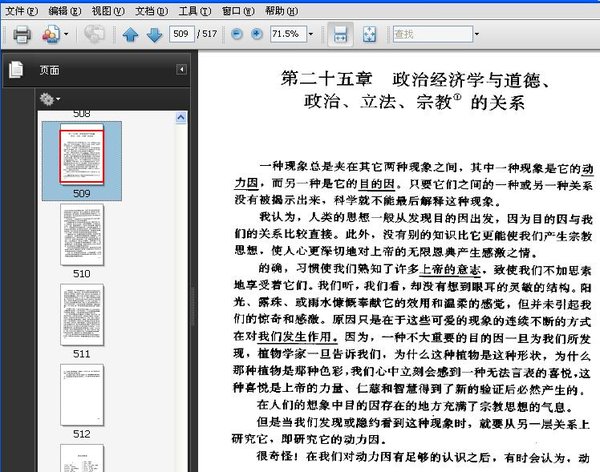Click the page number field showing 509
600x472 pixels.
pos(183,35)
